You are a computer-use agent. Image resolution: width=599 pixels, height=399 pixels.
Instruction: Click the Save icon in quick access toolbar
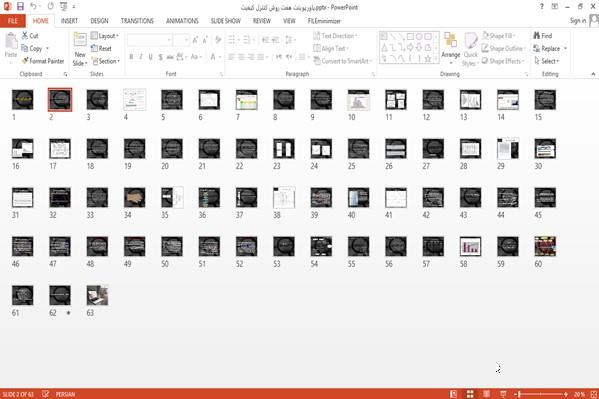tap(20, 6)
